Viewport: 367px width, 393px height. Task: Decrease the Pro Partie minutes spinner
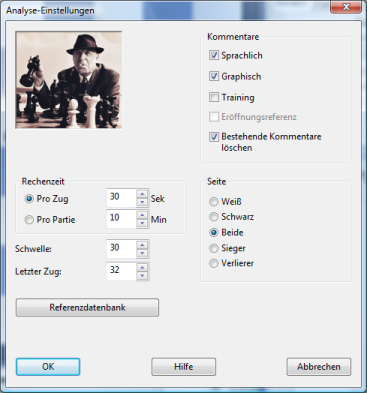142,223
